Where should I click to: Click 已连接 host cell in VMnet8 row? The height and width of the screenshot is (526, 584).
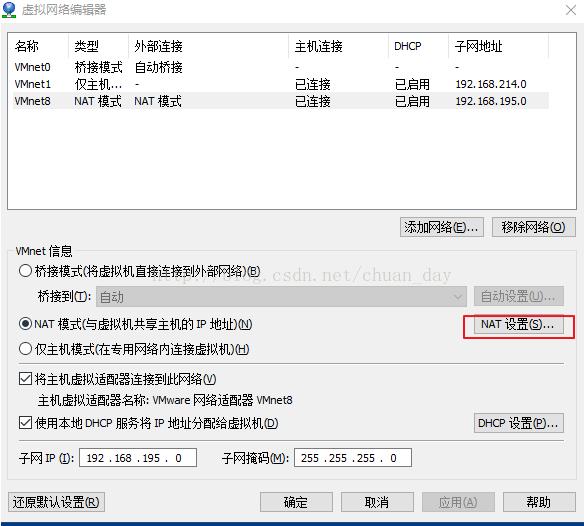(x=312, y=101)
